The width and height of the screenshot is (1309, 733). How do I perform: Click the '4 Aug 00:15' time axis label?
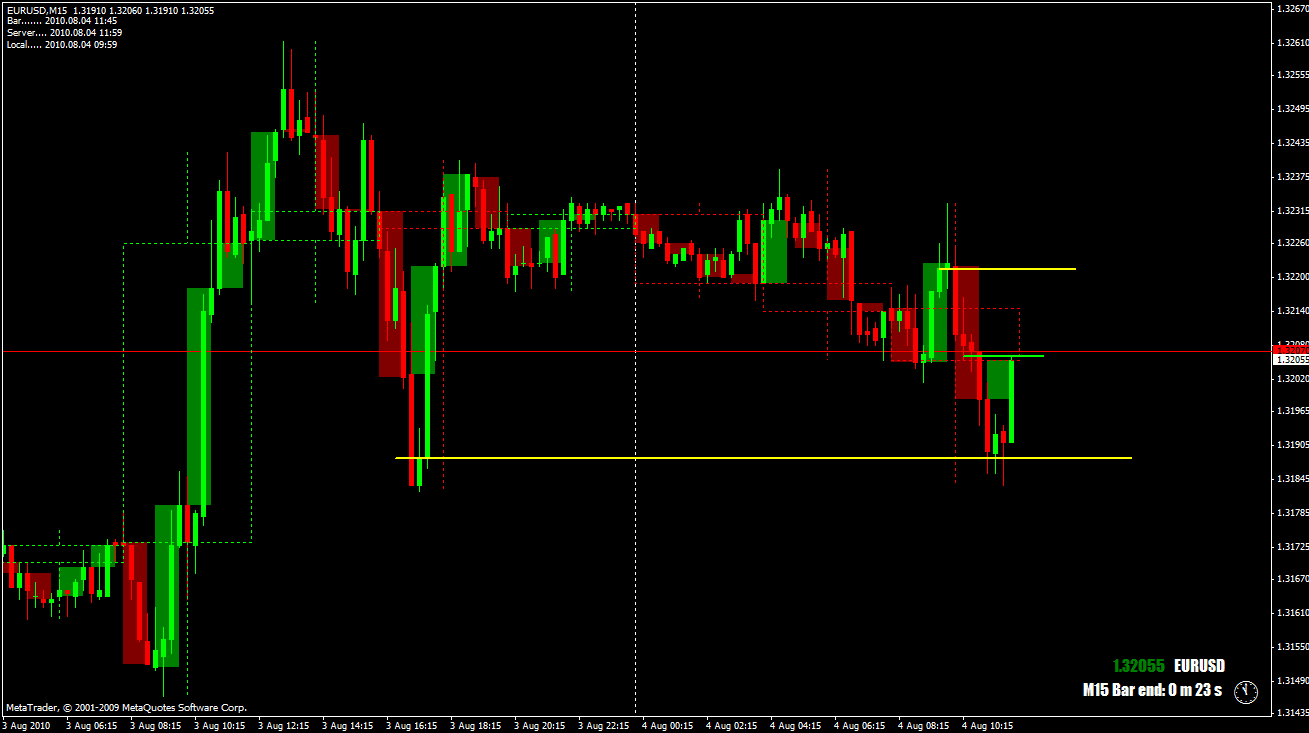(x=669, y=725)
